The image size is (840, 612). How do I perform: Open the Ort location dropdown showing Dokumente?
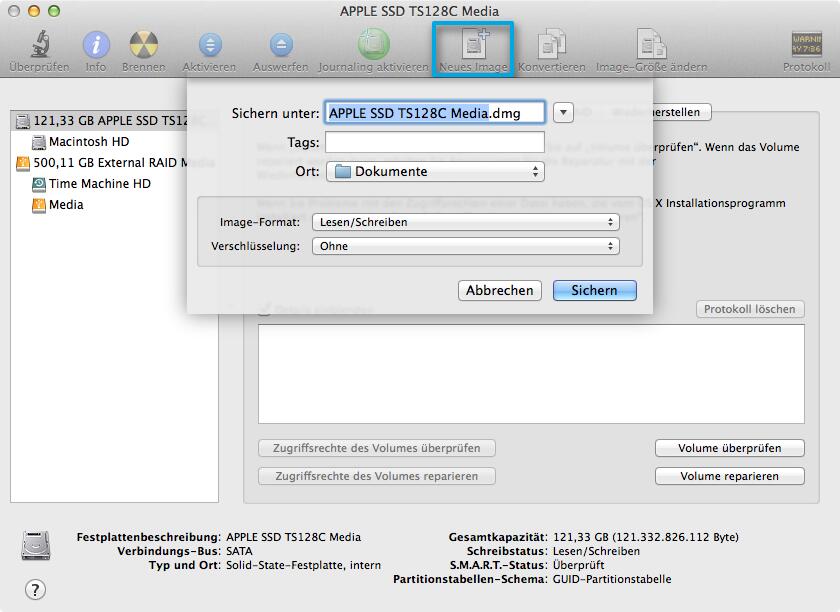434,171
